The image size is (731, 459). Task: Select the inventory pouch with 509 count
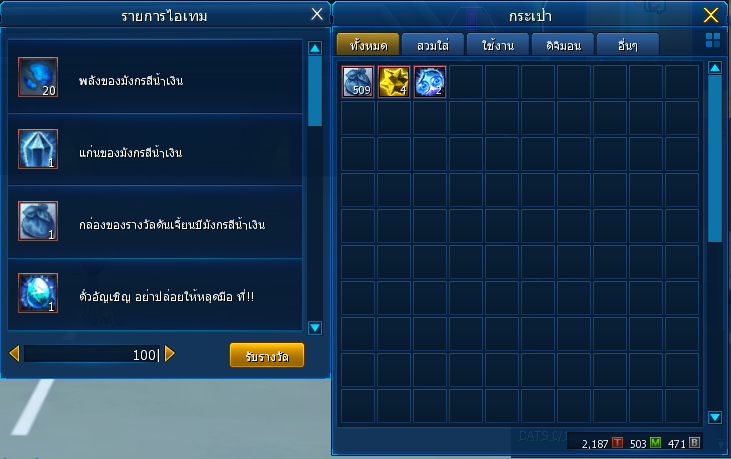358,82
